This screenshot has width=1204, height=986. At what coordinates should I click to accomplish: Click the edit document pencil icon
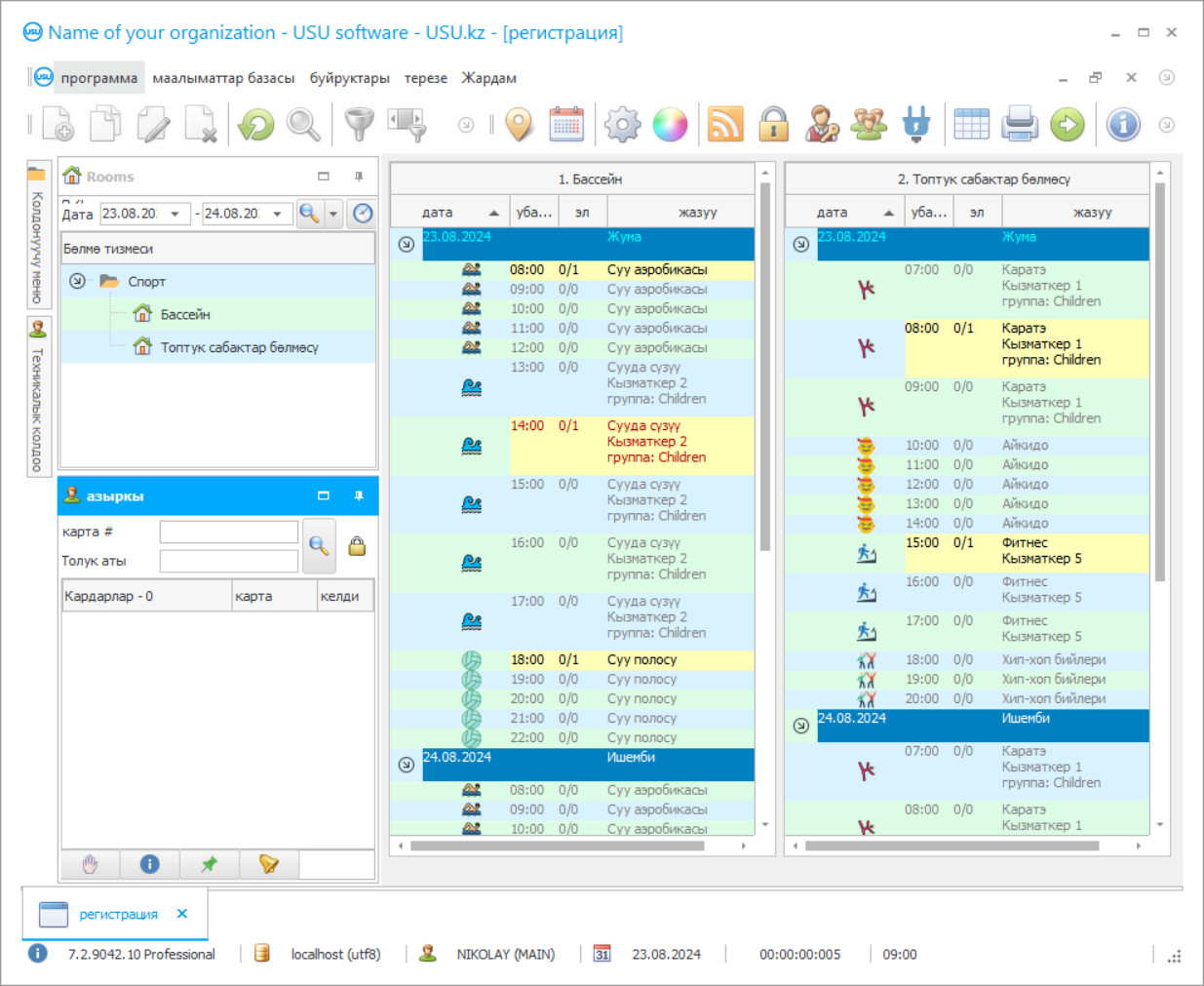point(153,125)
